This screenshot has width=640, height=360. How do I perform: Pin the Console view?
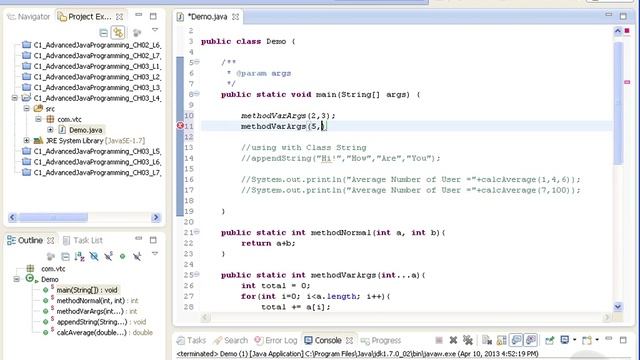coord(549,340)
